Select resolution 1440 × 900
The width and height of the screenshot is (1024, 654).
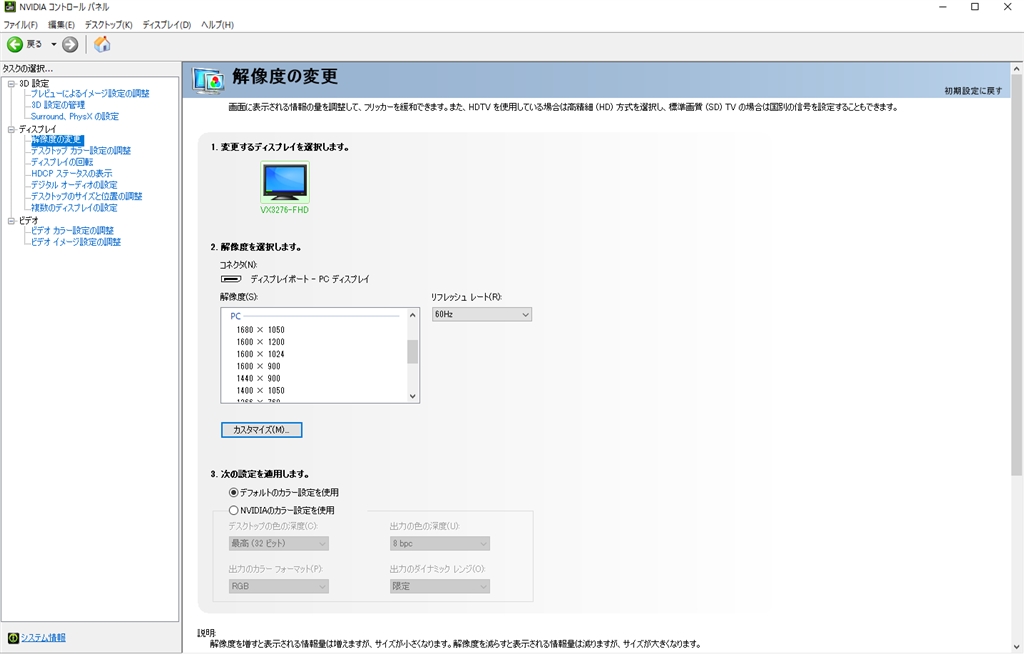[259, 378]
